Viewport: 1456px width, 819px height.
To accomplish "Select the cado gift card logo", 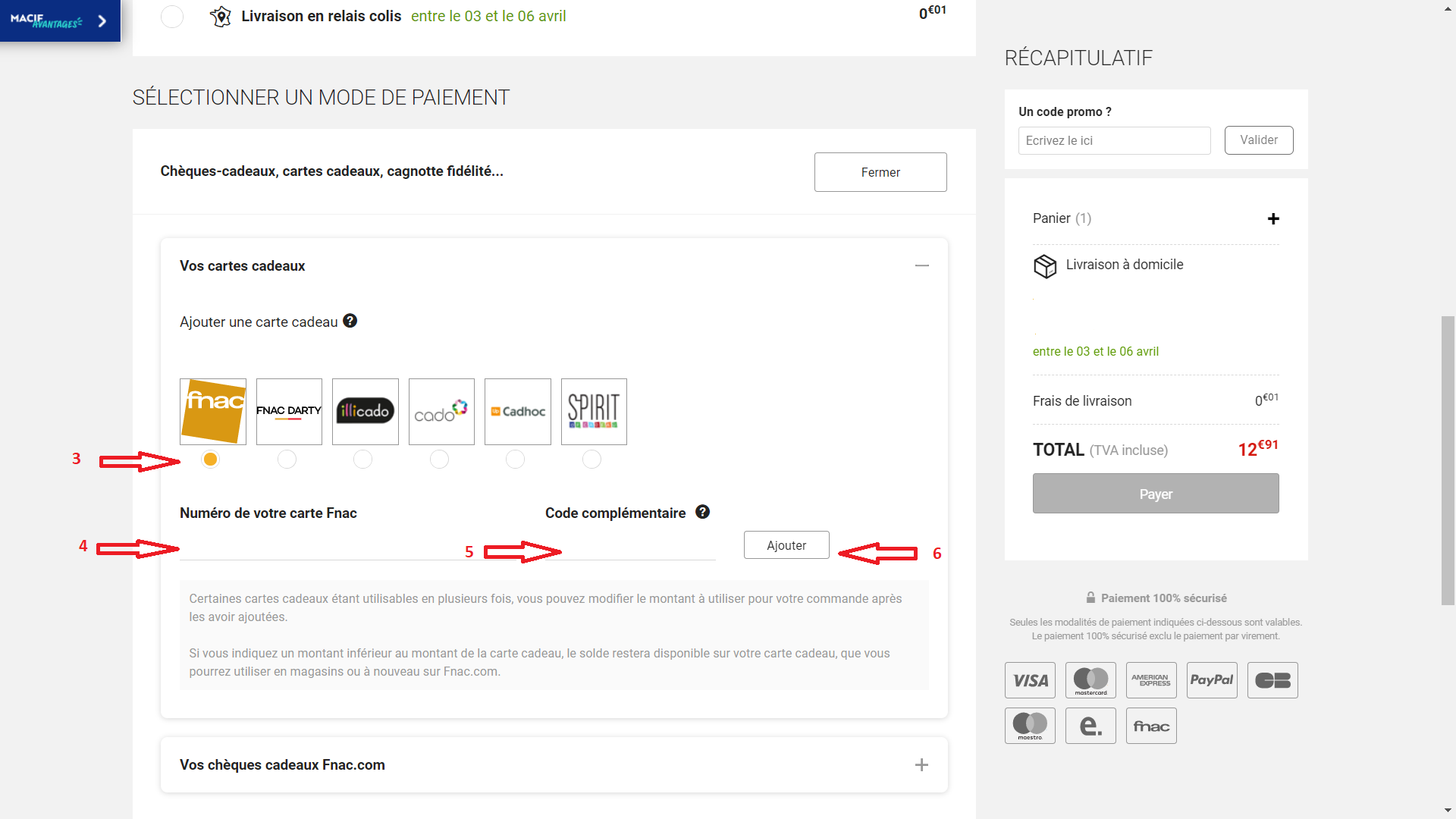I will (x=441, y=412).
